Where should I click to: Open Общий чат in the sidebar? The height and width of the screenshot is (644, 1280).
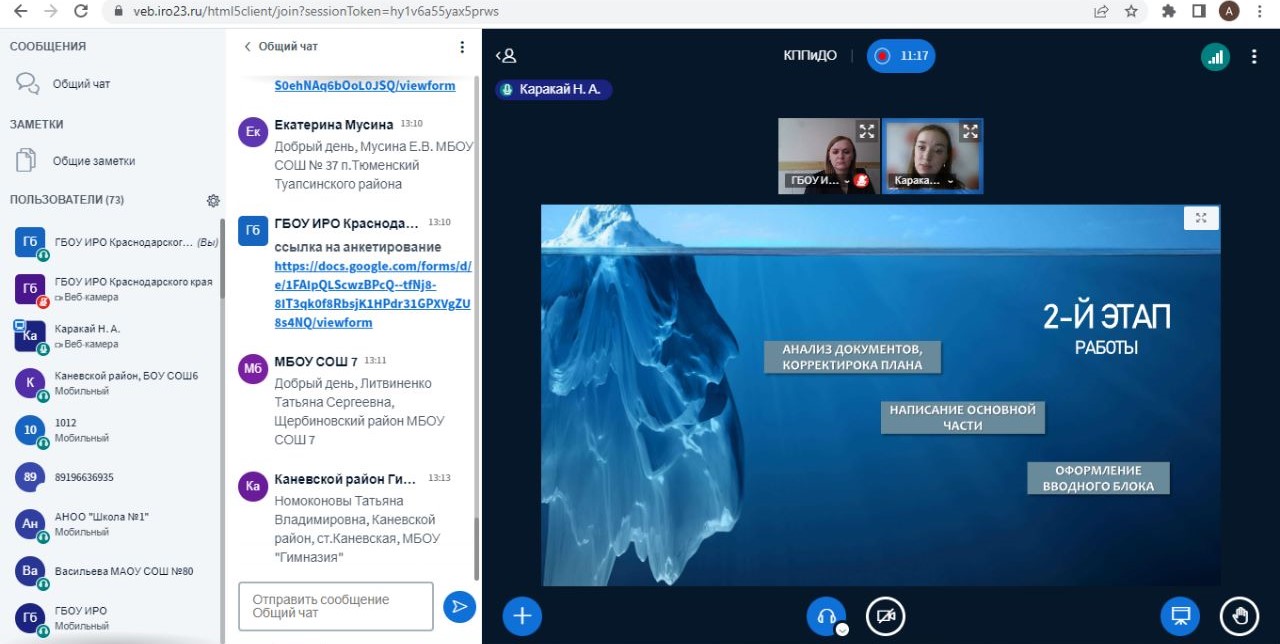click(80, 84)
